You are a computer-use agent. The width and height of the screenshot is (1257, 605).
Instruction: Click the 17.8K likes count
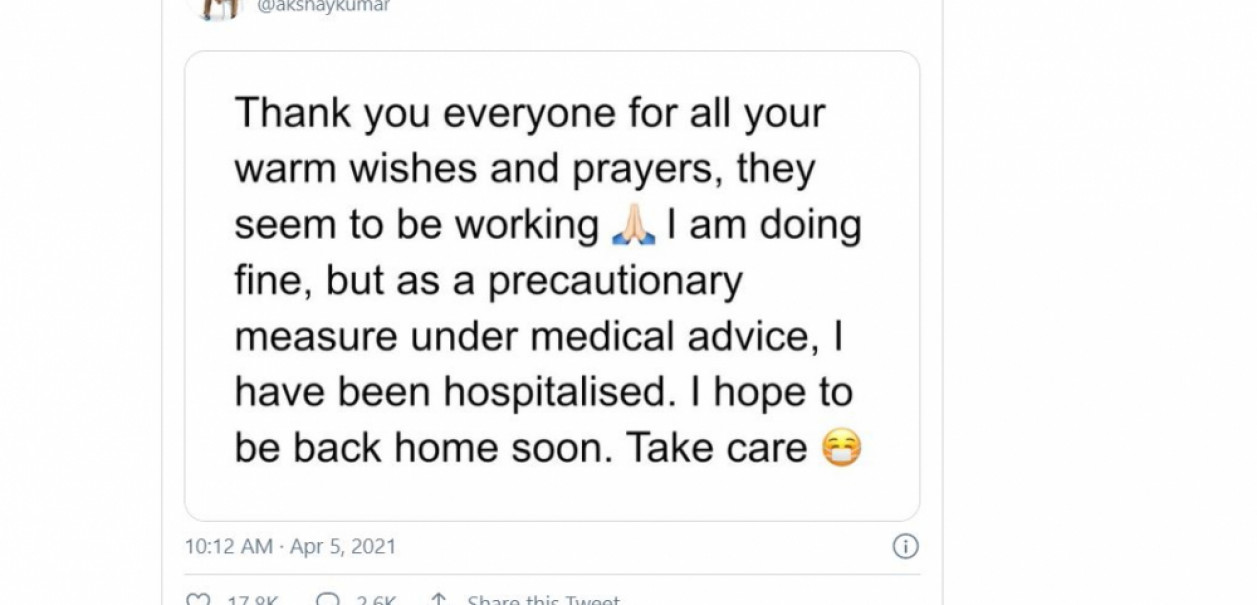252,601
